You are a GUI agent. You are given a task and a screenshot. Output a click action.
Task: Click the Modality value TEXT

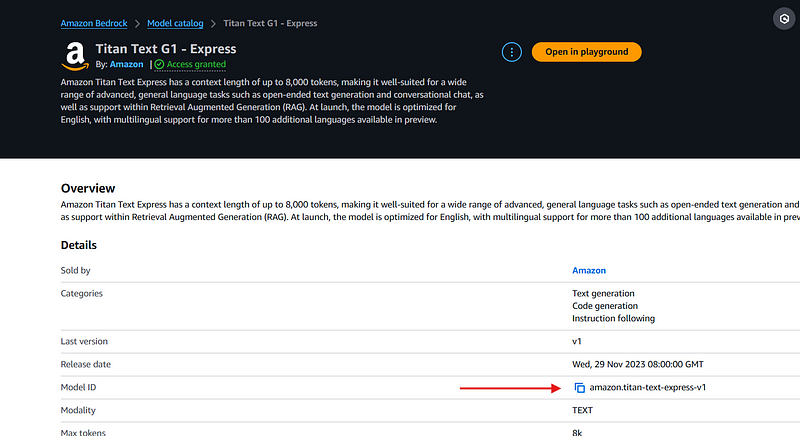coord(582,411)
